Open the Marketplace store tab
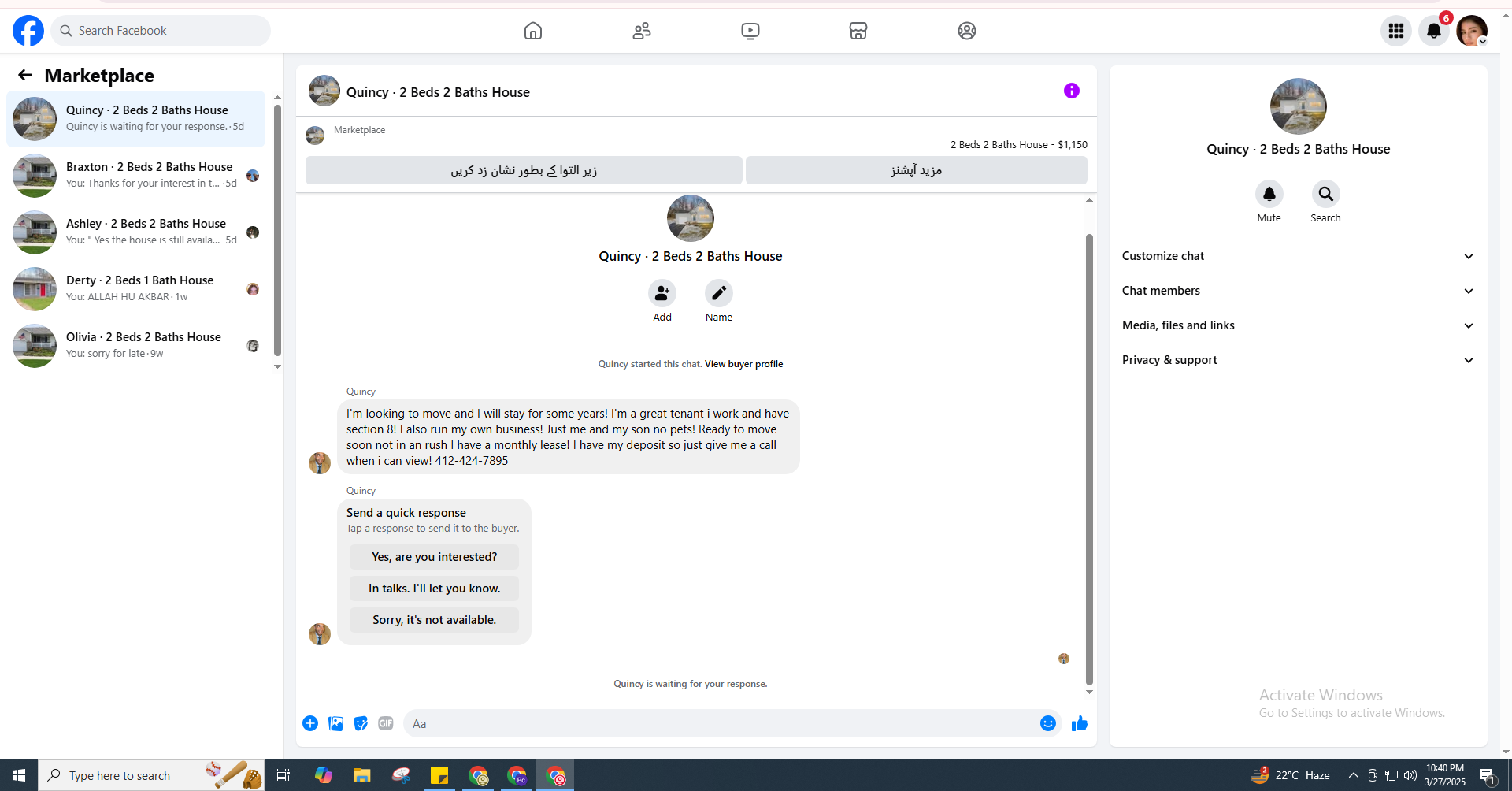This screenshot has width=1512, height=791. click(x=858, y=31)
